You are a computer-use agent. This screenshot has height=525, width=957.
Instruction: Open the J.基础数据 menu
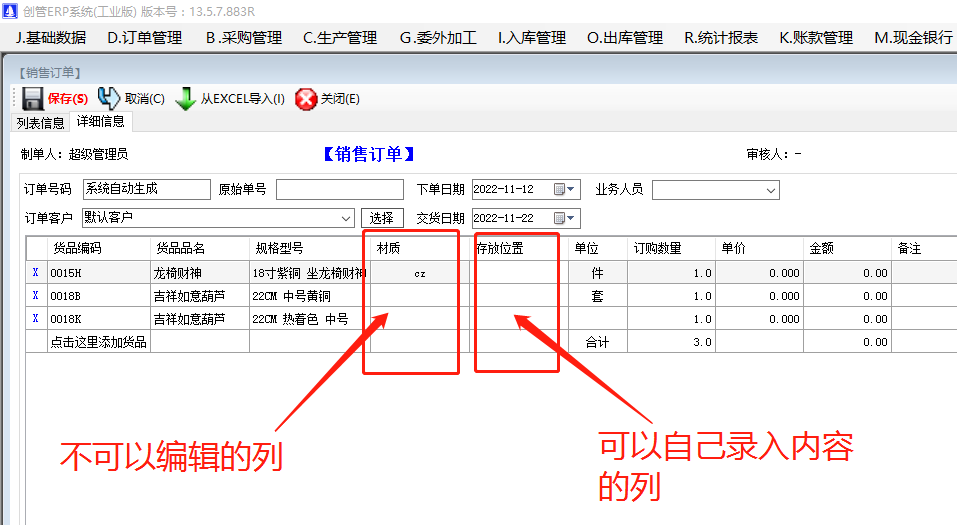[51, 38]
